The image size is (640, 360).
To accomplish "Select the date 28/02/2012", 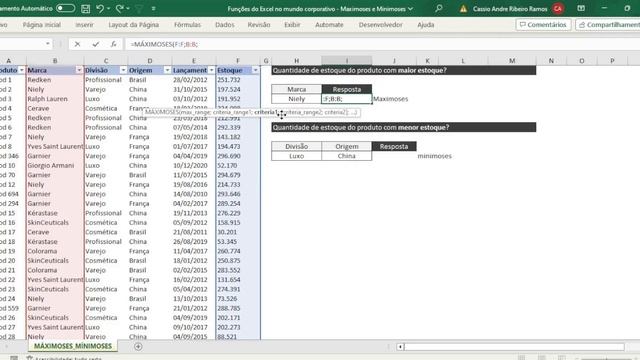I will (193, 80).
